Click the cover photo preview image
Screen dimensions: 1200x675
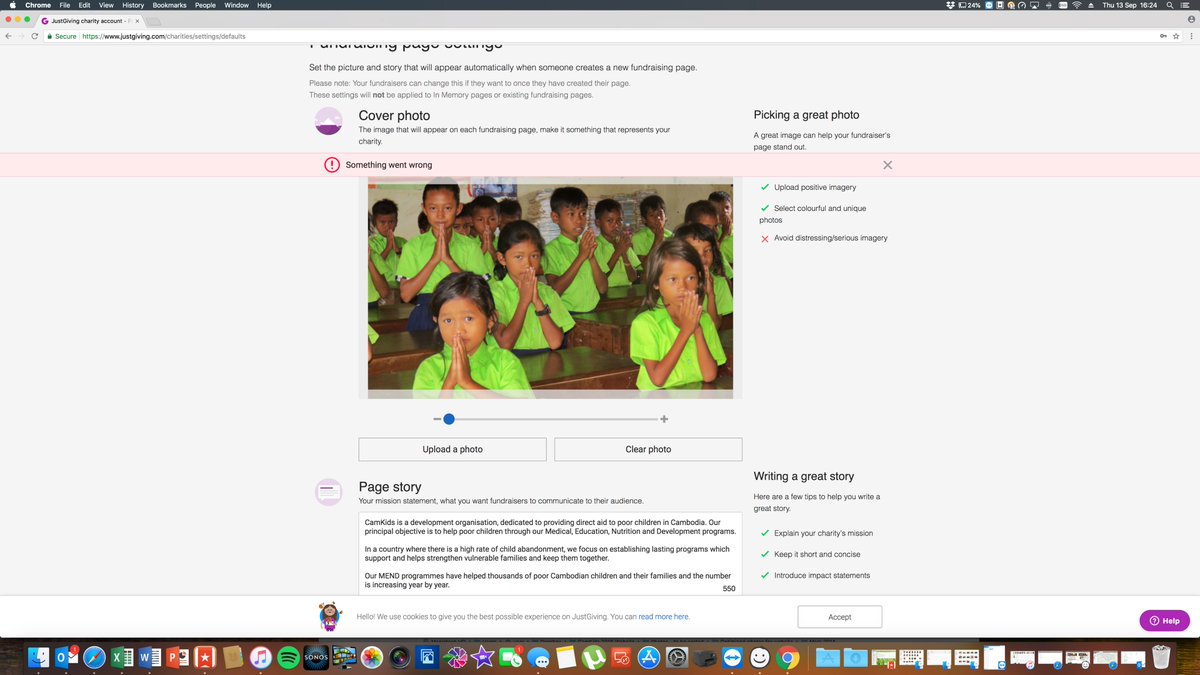point(550,287)
